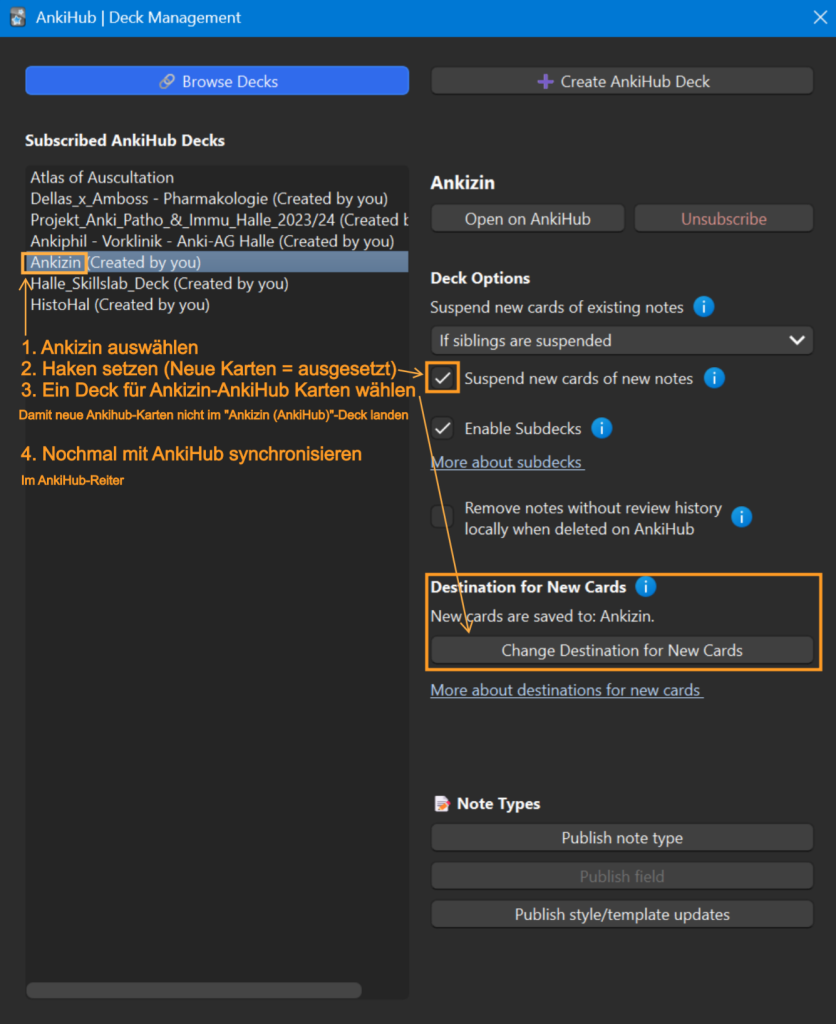Screen dimensions: 836x1024
Task: Click Create AnkiHub Deck button
Action: tap(622, 81)
